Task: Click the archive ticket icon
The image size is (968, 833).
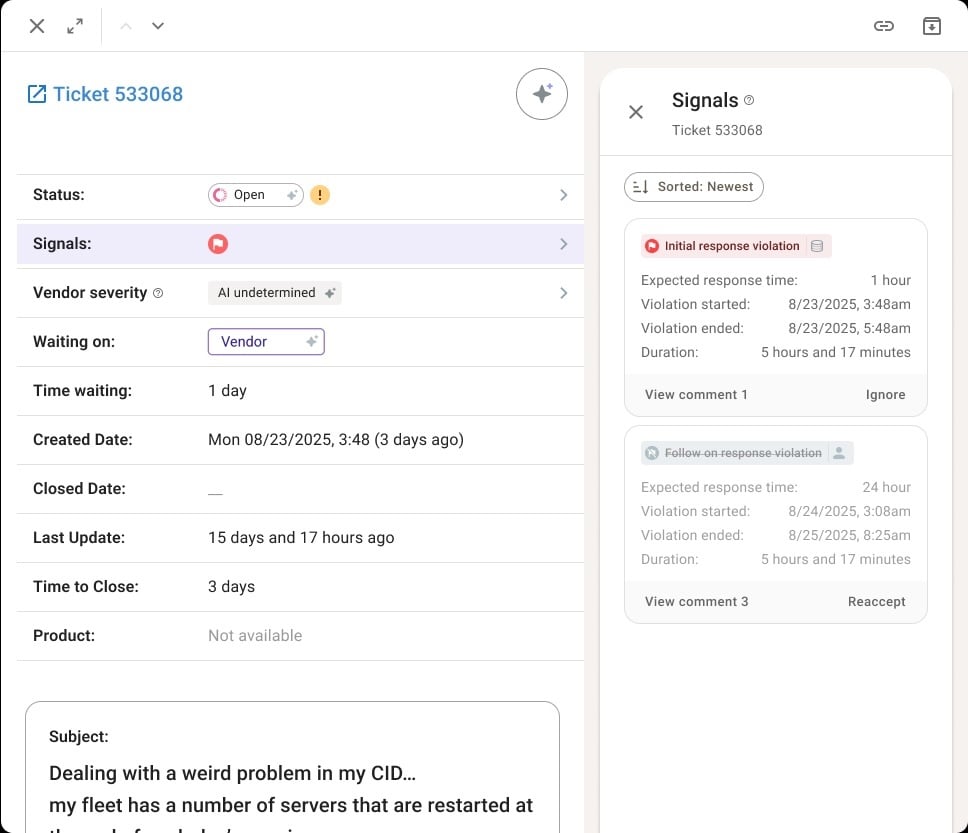Action: (x=931, y=26)
